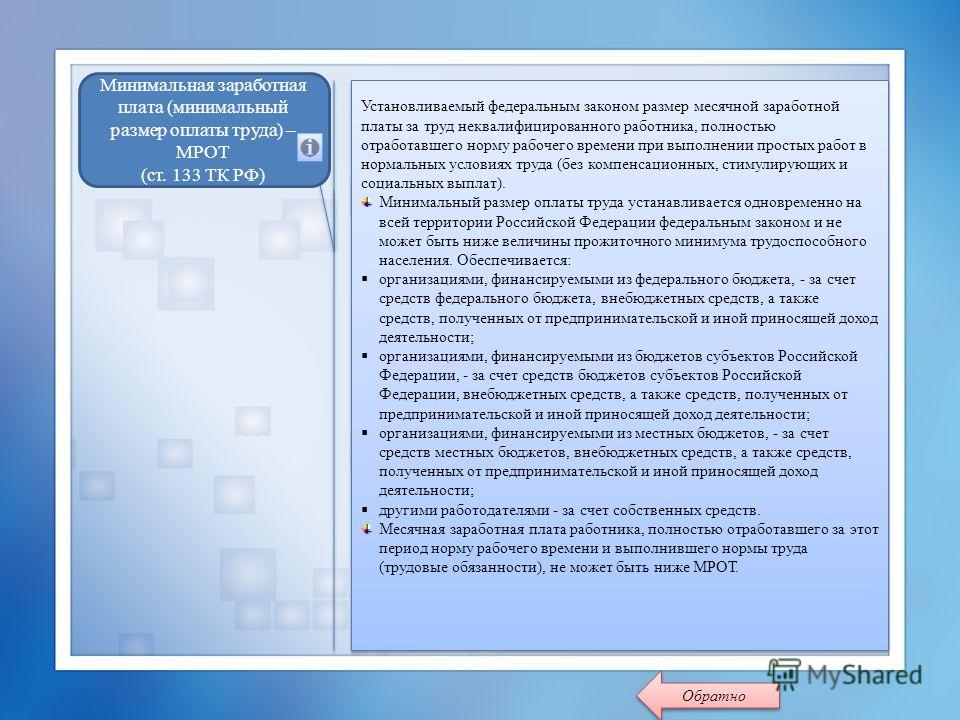Click text 'не может быть ниже МРОТ'
The height and width of the screenshot is (720, 960).
coord(644,568)
